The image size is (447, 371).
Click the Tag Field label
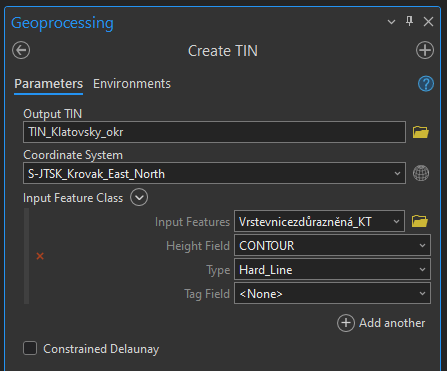[207, 294]
